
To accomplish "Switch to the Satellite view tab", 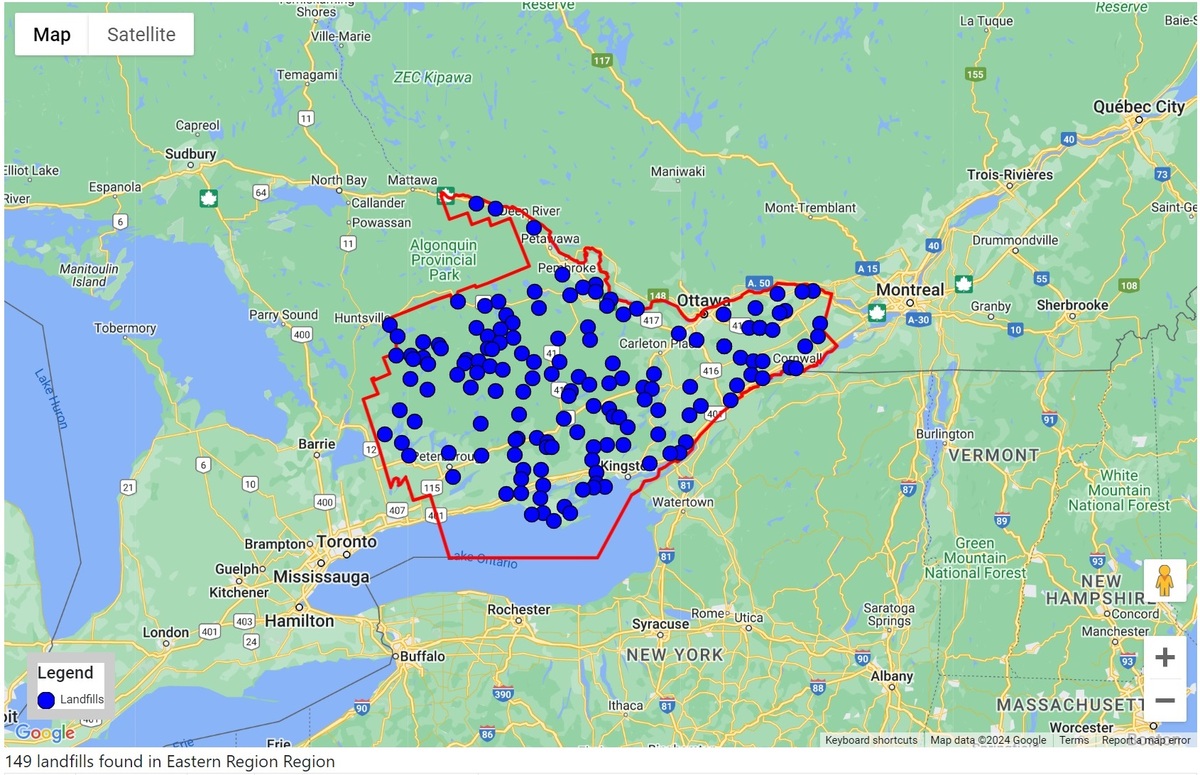I will (x=141, y=35).
